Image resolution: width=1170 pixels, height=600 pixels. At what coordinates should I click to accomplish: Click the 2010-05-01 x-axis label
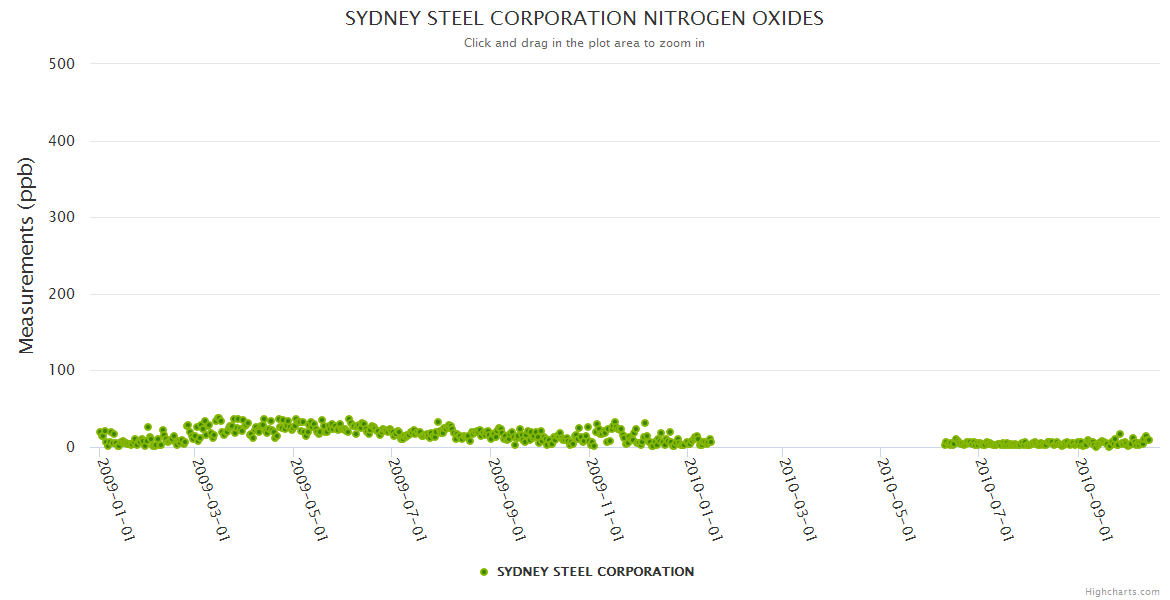897,499
